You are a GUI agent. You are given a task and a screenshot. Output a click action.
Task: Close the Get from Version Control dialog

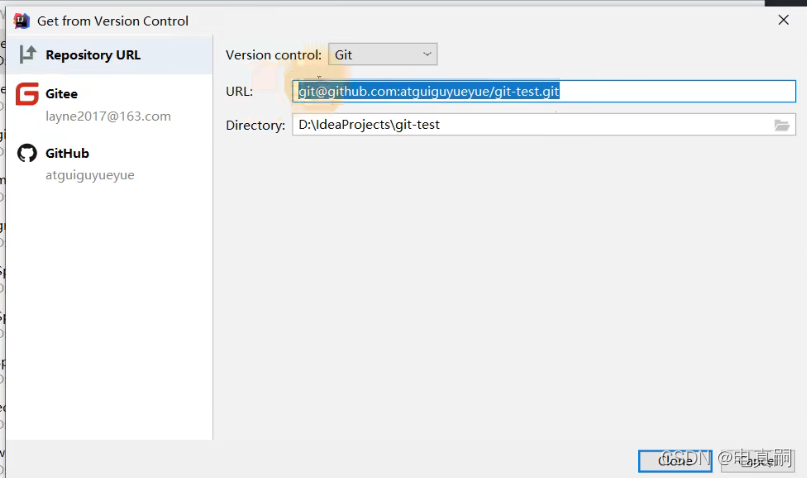coord(783,20)
